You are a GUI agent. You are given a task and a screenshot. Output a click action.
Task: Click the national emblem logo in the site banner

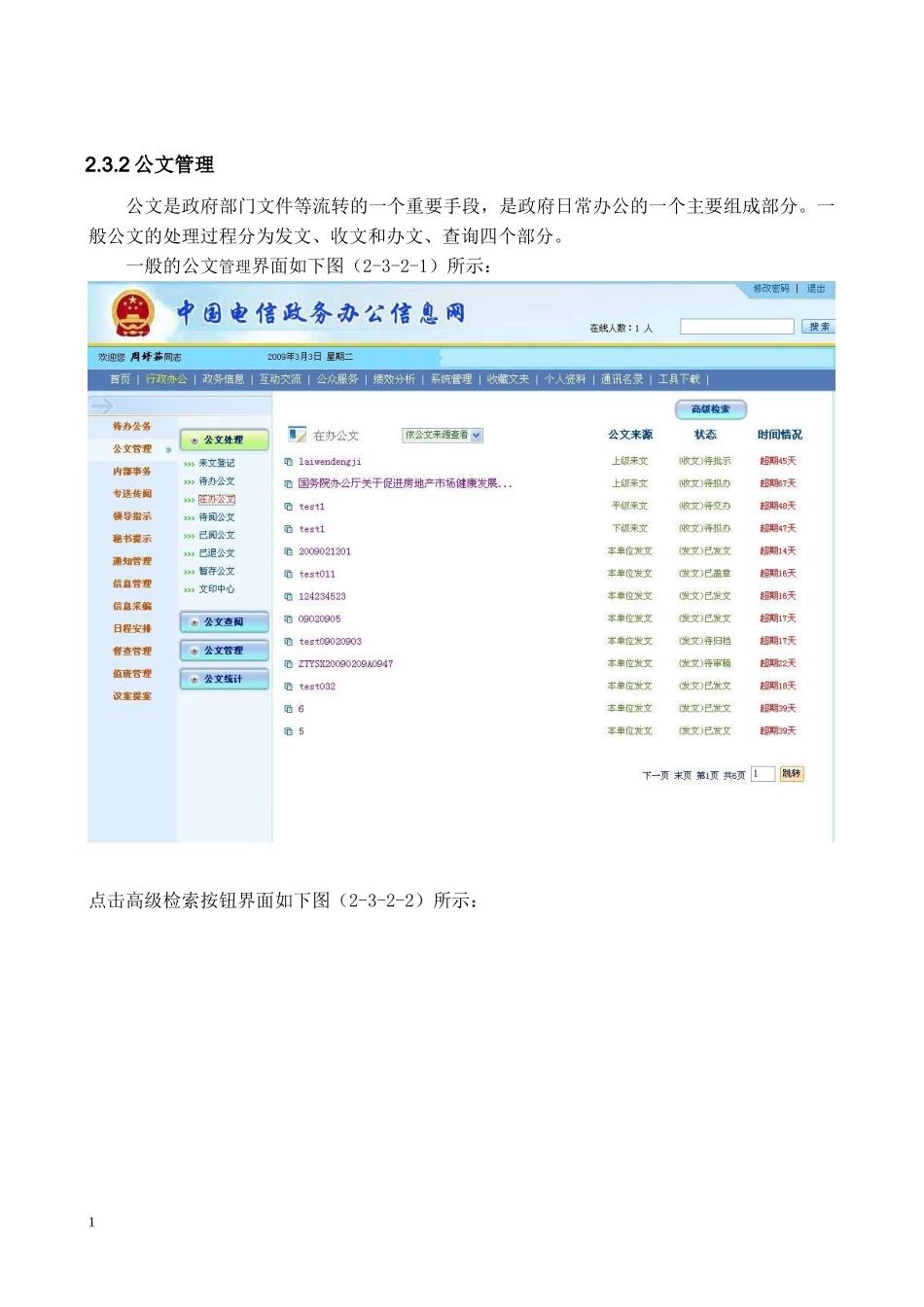pos(132,313)
